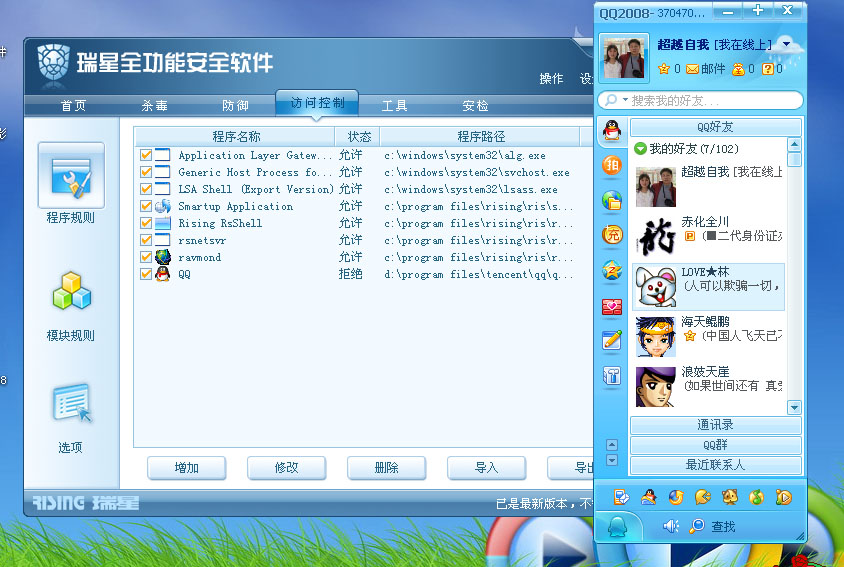Expand the 通讯录 contacts panel
This screenshot has height=567, width=844.
715,425
